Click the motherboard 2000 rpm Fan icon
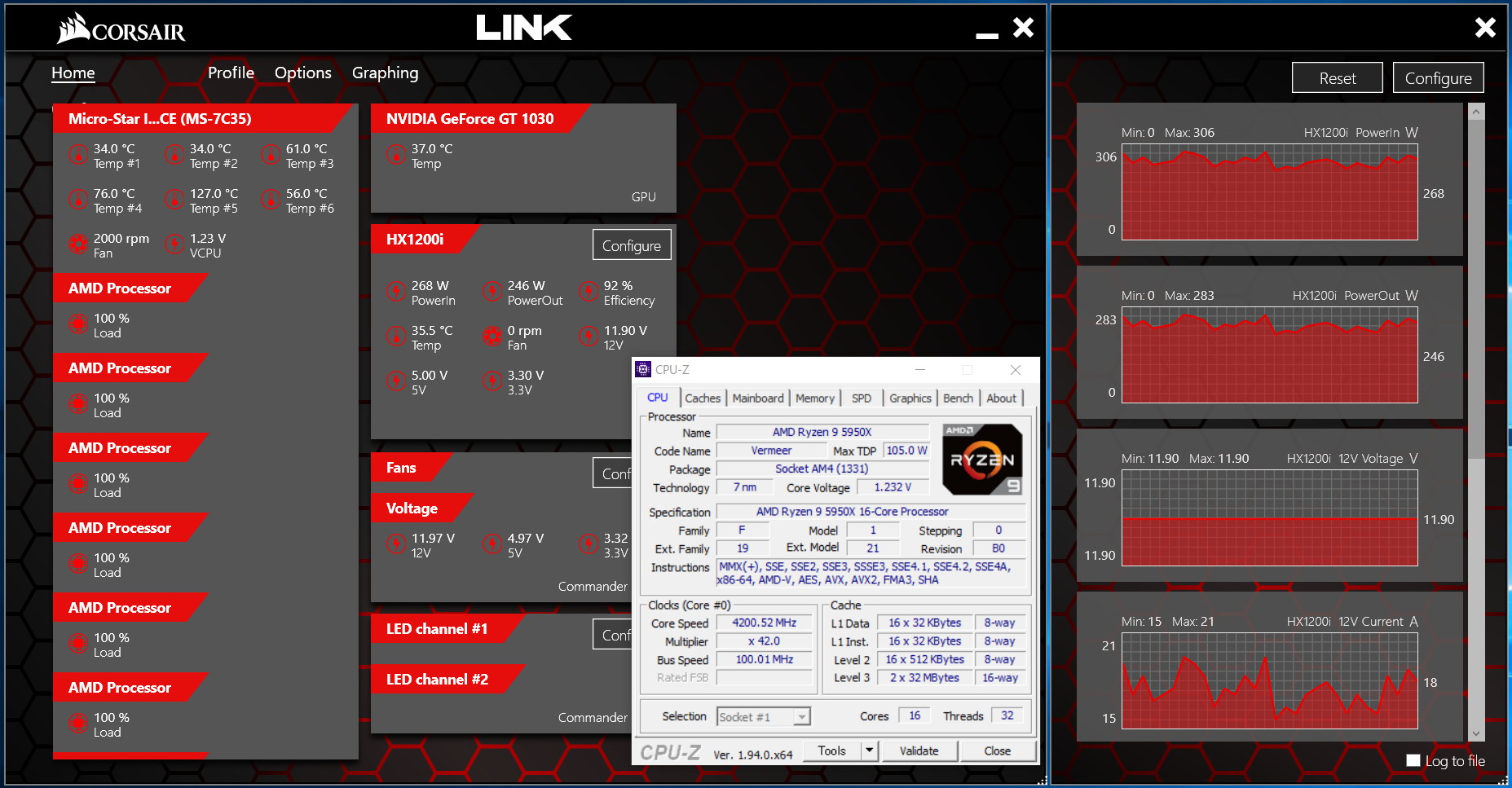Screen dimensions: 1512x788 (77, 244)
